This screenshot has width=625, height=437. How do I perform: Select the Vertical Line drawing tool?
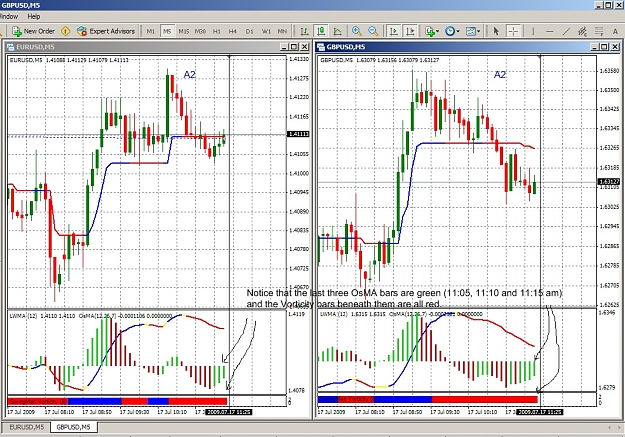click(x=533, y=31)
